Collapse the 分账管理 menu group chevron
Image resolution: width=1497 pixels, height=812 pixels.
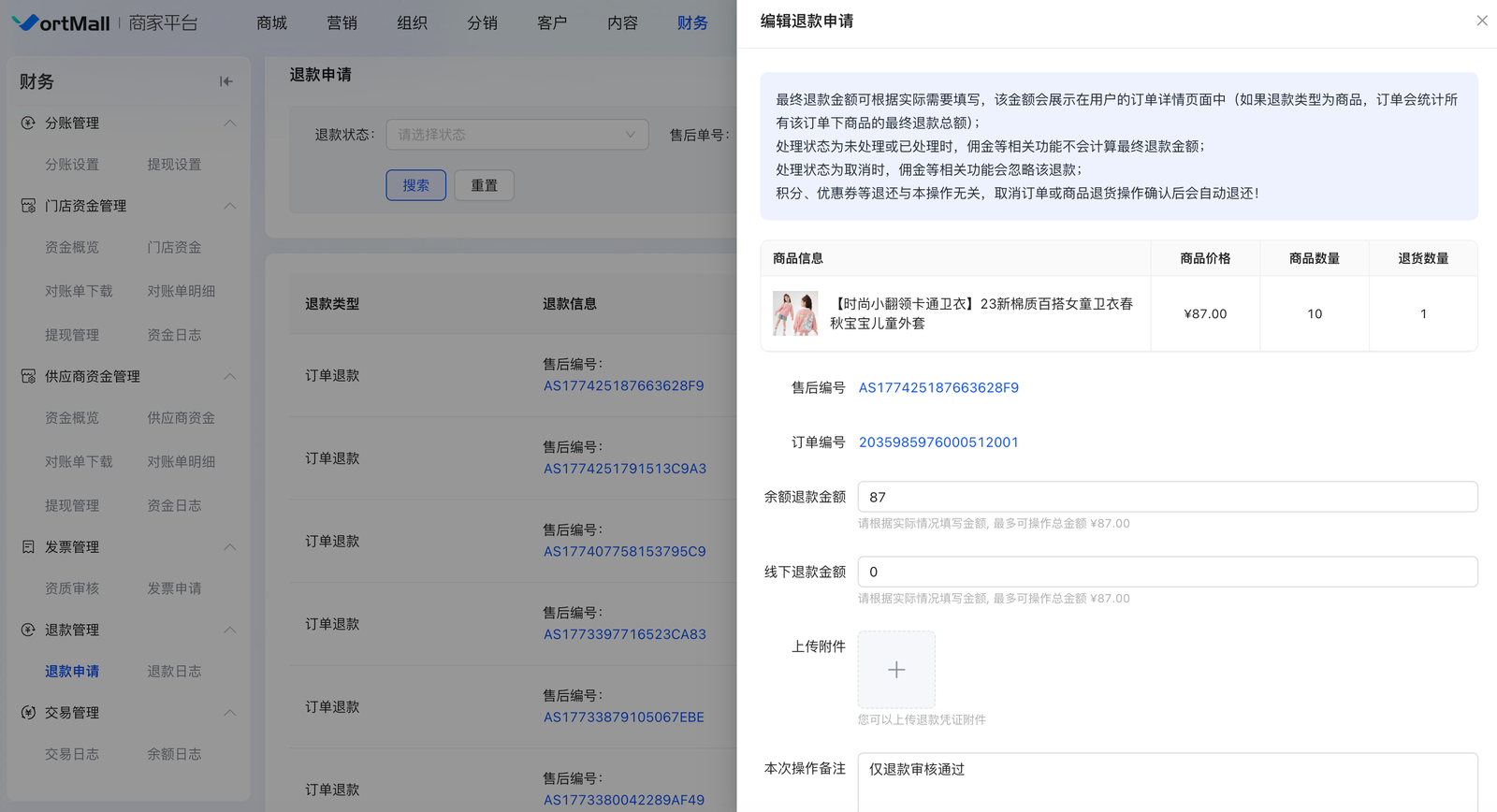click(x=229, y=123)
